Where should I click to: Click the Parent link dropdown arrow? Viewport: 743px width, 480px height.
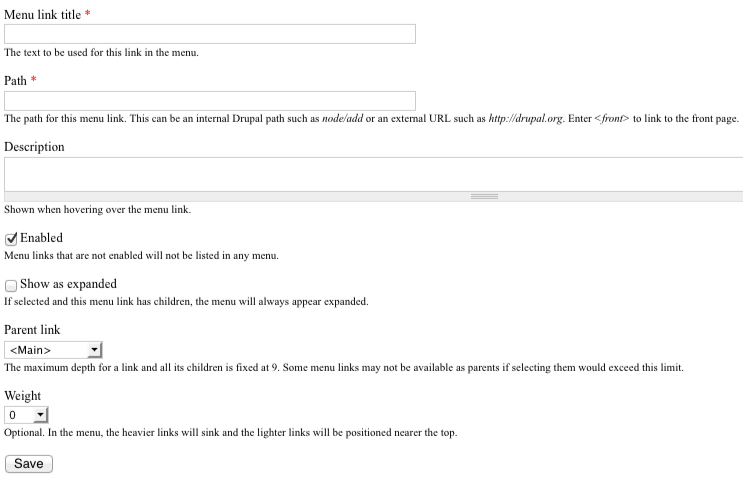94,350
